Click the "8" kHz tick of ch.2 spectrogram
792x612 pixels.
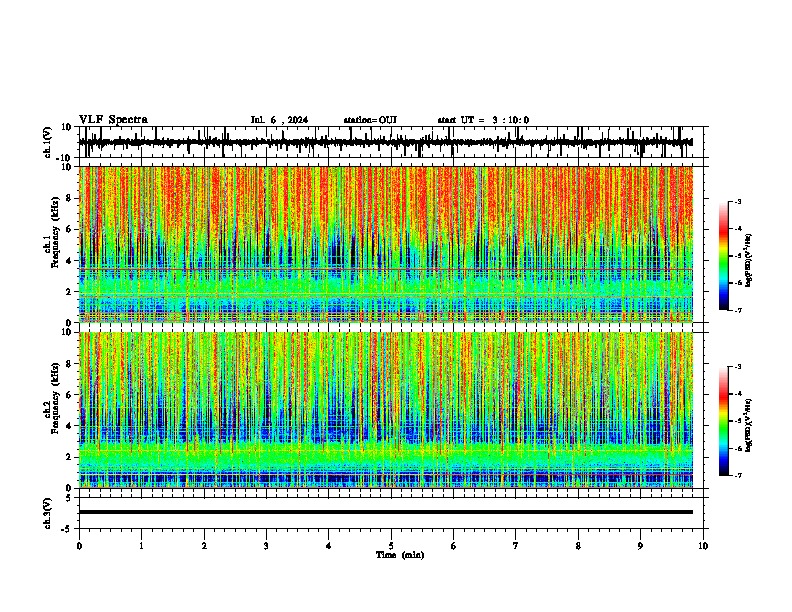point(70,364)
